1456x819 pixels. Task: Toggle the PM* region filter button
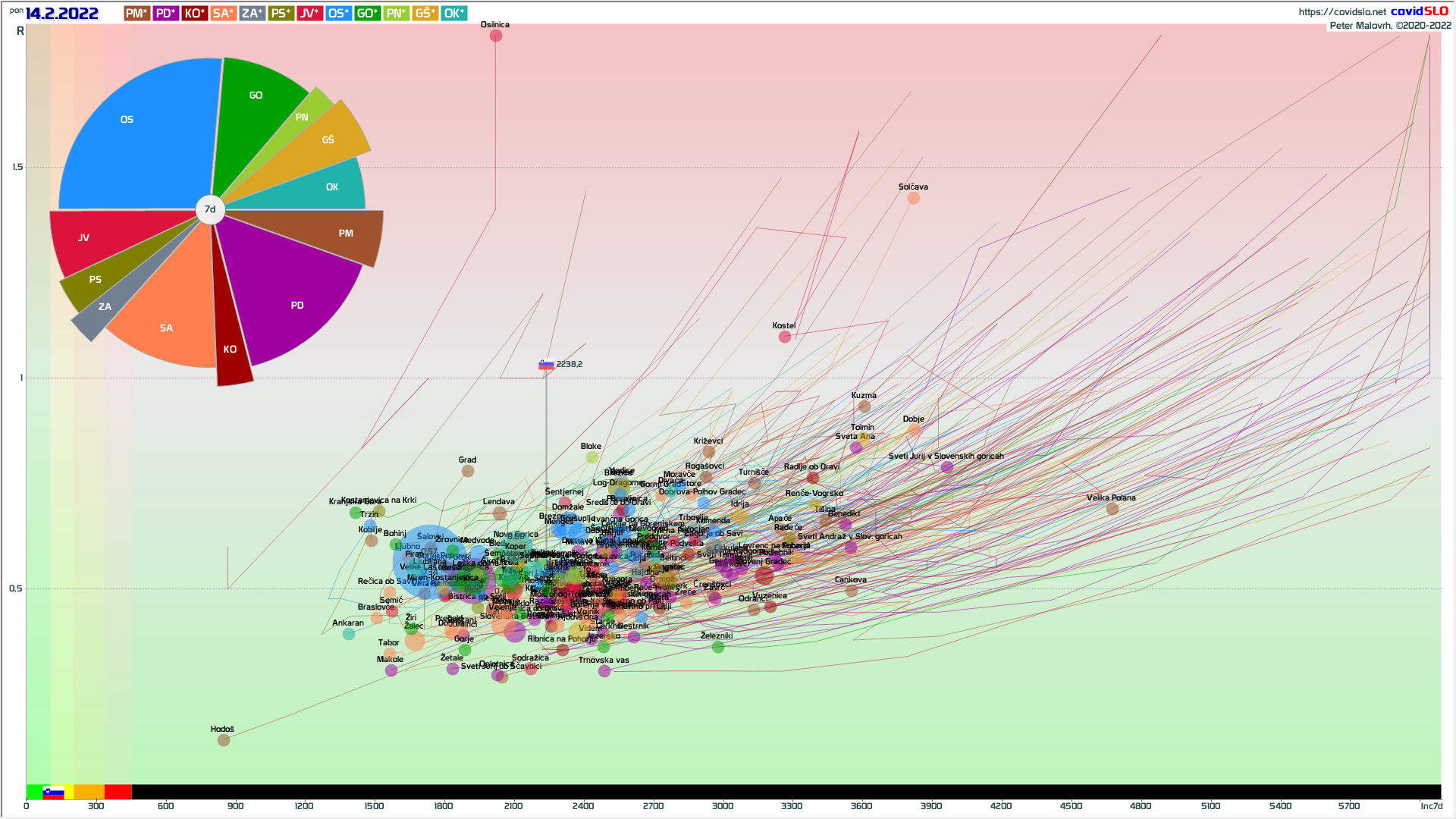click(x=136, y=14)
